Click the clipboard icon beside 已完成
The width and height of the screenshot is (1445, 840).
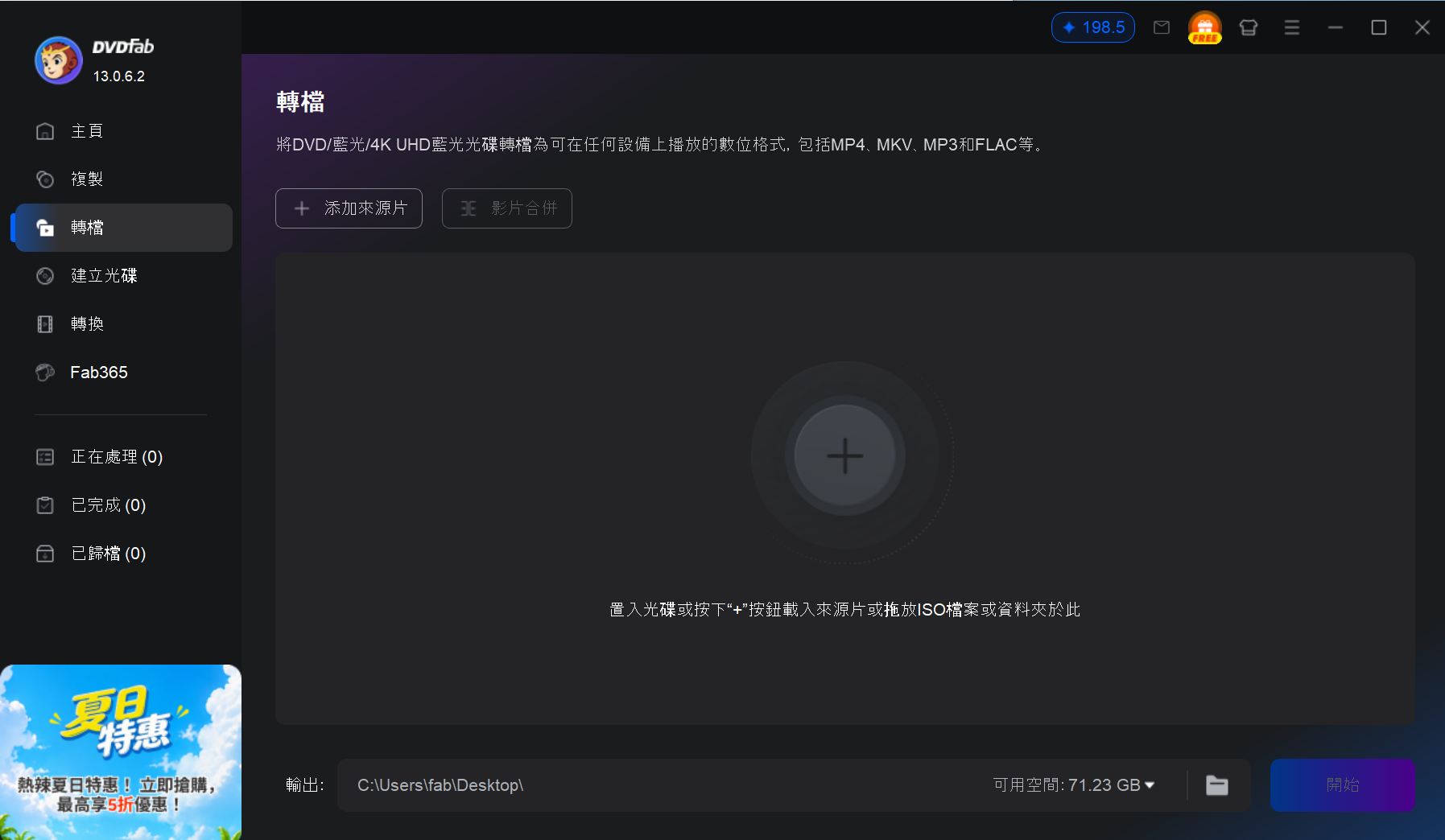pyautogui.click(x=45, y=505)
